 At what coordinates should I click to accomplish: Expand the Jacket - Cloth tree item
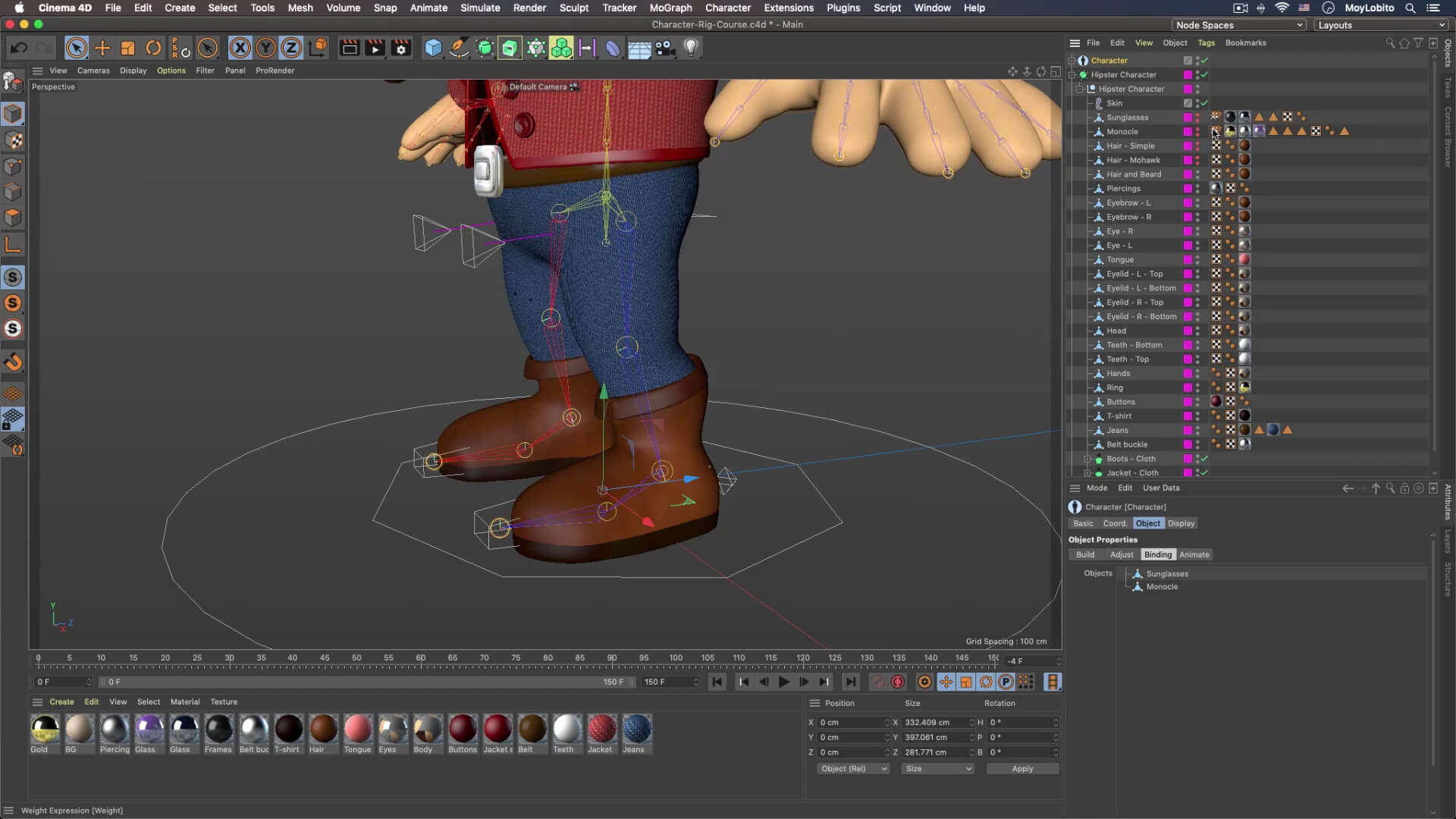click(x=1086, y=472)
